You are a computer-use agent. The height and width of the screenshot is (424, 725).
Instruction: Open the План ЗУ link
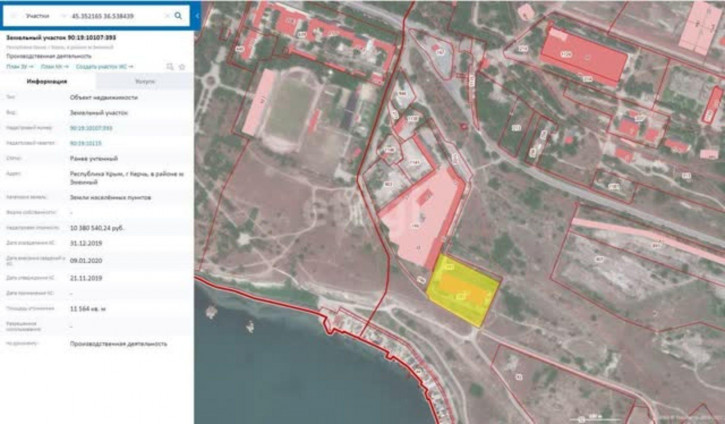point(20,67)
